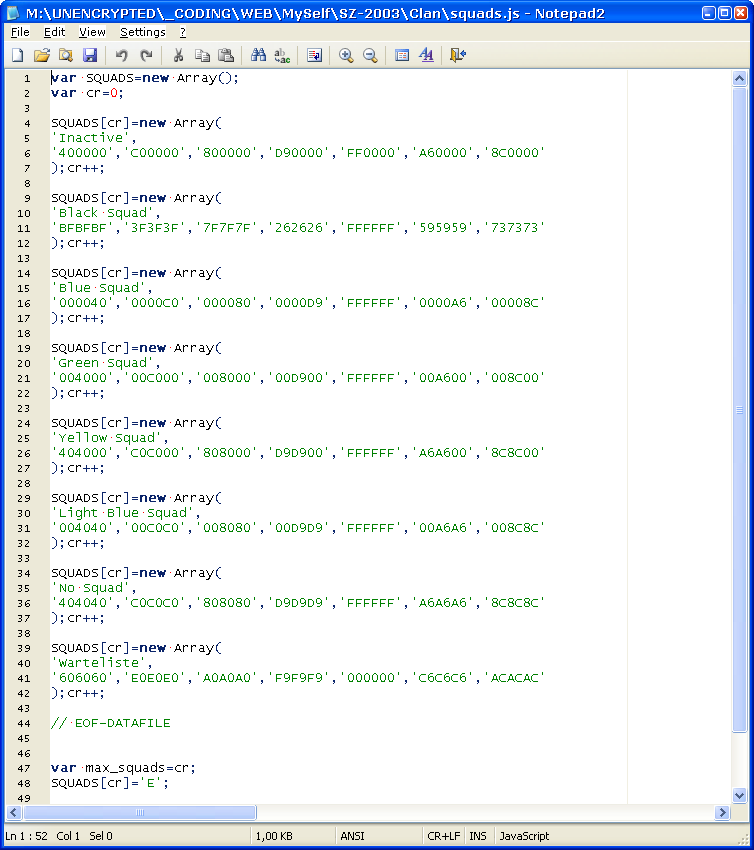Viewport: 754px width, 850px height.
Task: Click the '0000D9' color value on line 16
Action: [299, 302]
